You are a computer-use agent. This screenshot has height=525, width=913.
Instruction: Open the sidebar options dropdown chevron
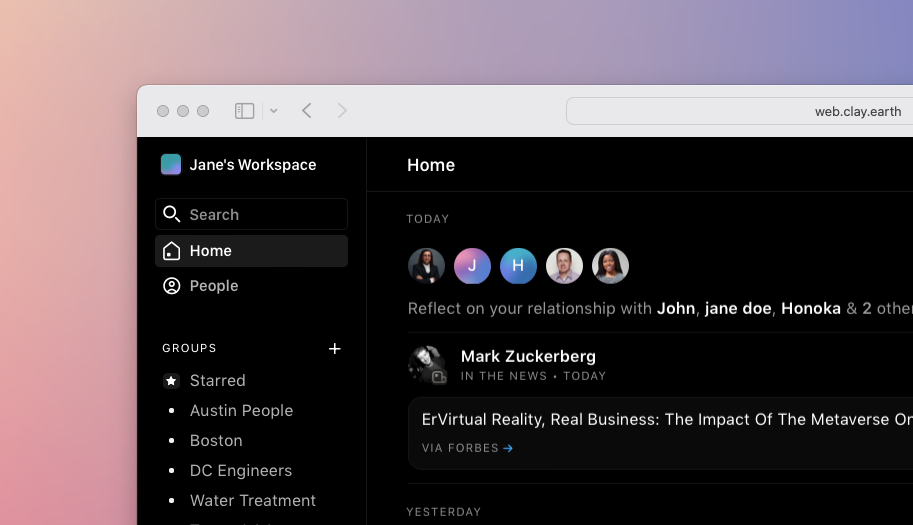[273, 111]
